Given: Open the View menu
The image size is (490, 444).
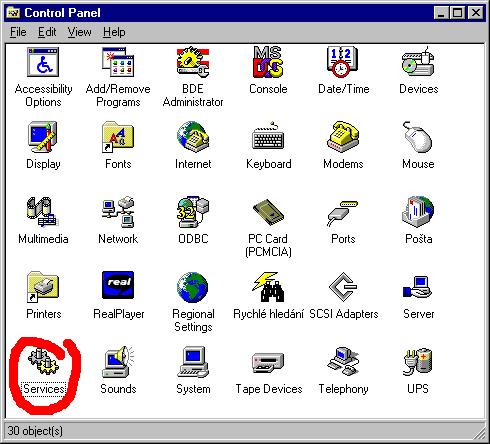Looking at the screenshot, I should click(x=79, y=32).
